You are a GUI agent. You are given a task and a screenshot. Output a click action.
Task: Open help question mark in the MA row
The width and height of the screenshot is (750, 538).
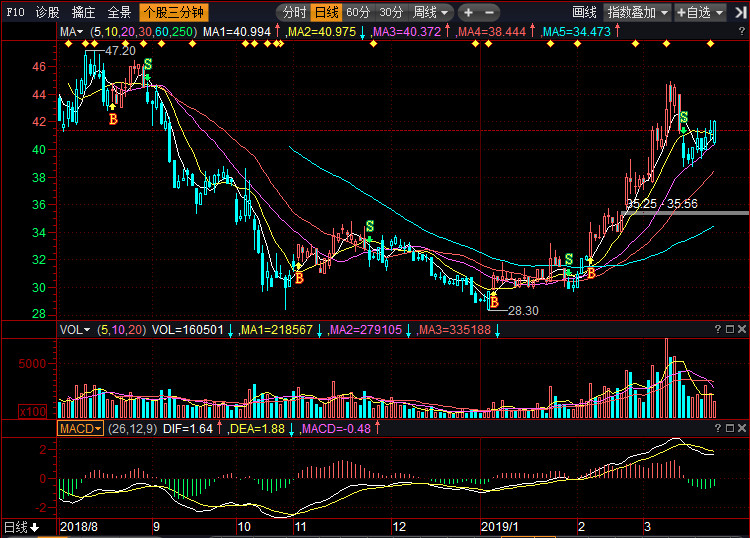pos(741,32)
